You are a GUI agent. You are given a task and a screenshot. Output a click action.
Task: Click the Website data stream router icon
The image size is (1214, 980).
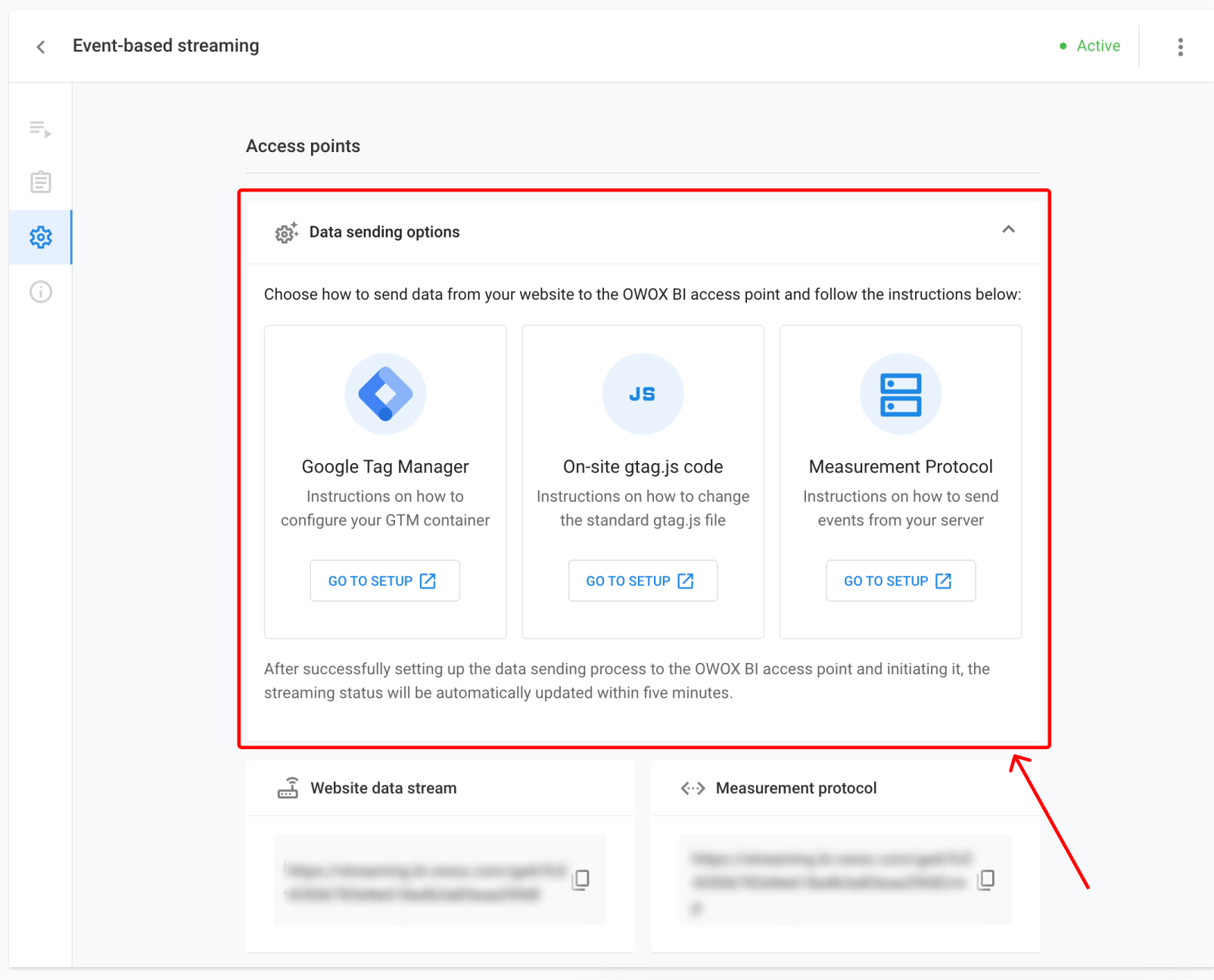[x=288, y=788]
